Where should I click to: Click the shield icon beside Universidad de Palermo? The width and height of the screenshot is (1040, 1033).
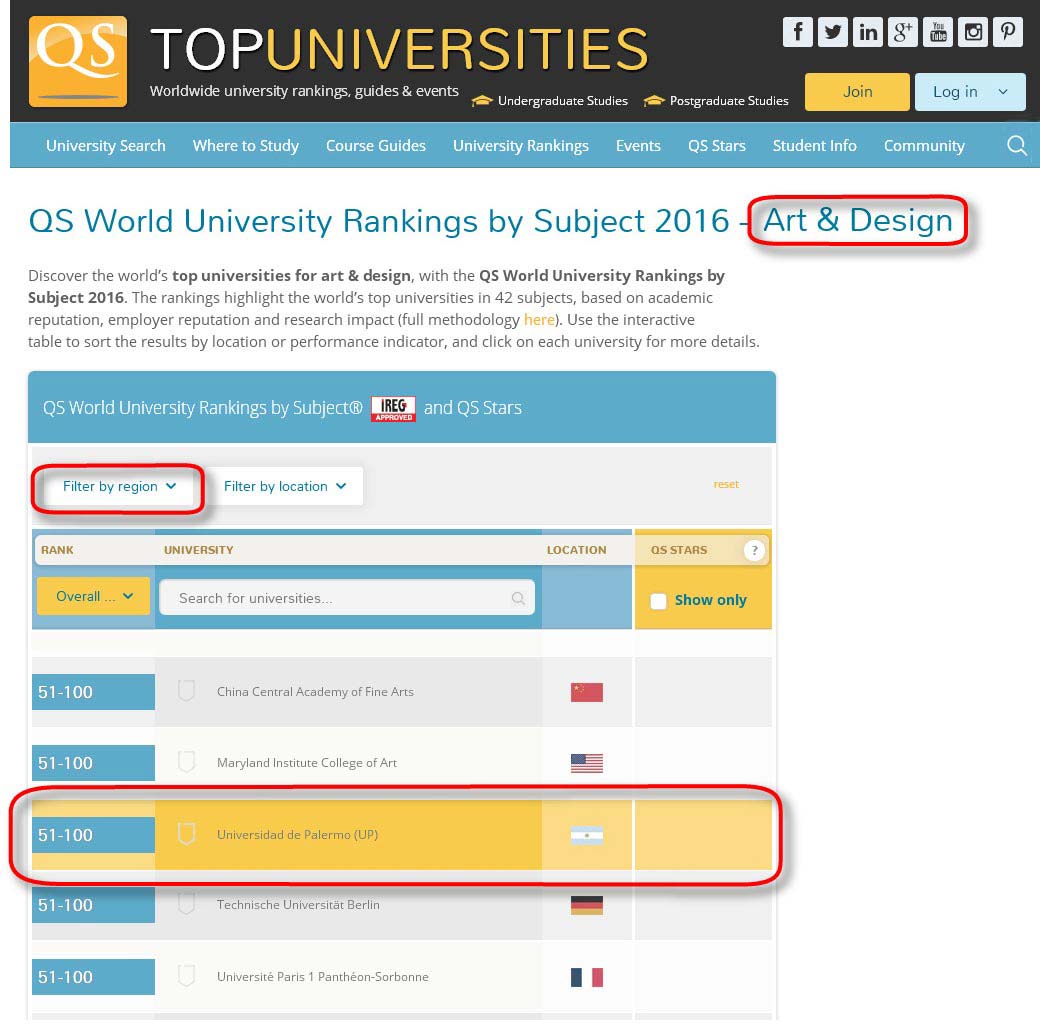tap(186, 834)
